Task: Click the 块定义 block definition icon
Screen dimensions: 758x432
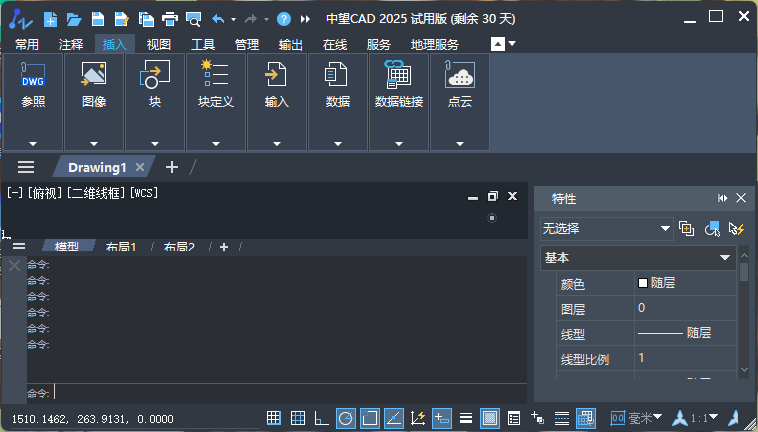Action: (x=216, y=73)
